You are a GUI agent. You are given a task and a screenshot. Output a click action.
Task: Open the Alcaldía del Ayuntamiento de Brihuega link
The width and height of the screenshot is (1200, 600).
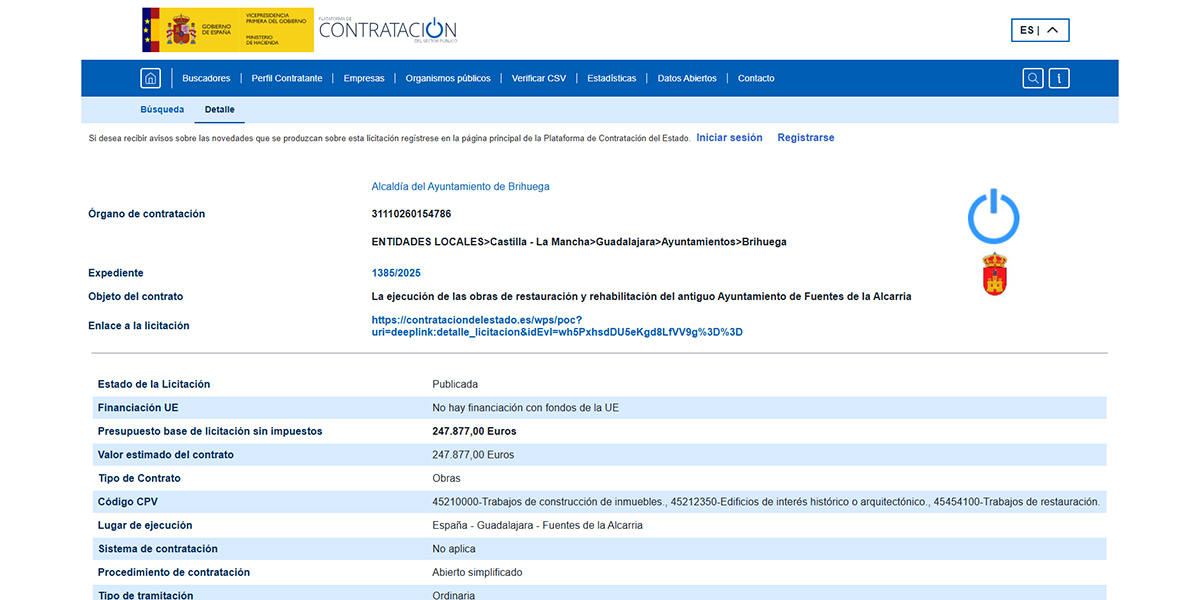[x=460, y=186]
